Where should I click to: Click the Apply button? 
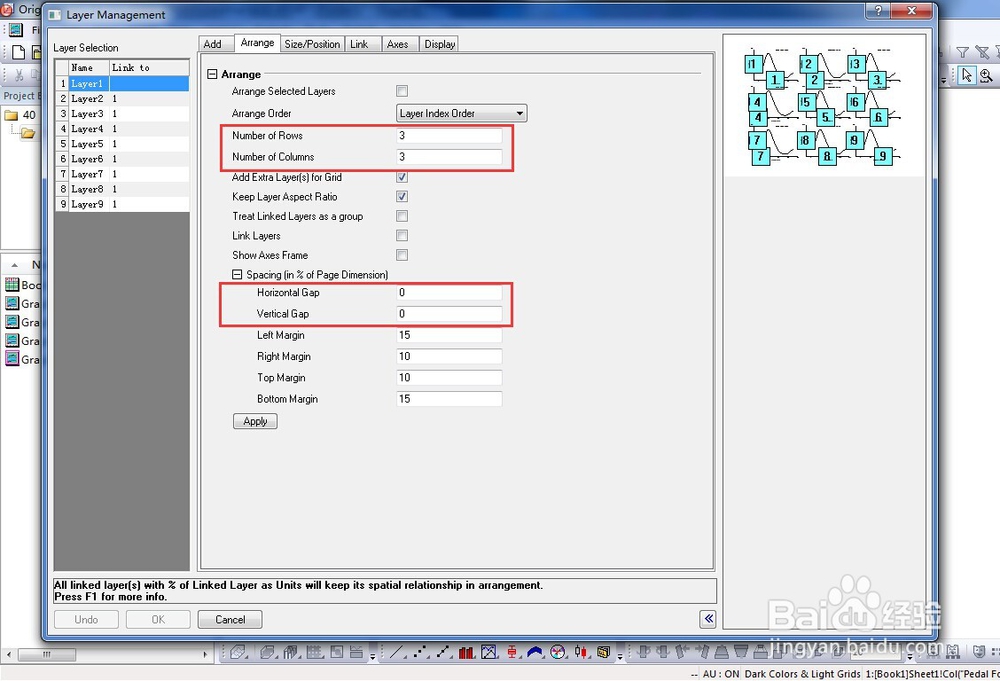coord(255,421)
